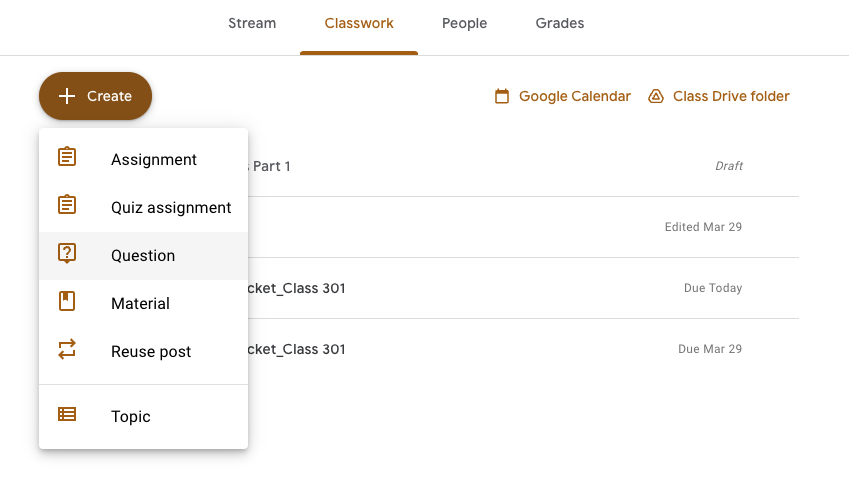Go to the Grades tab

click(x=560, y=23)
